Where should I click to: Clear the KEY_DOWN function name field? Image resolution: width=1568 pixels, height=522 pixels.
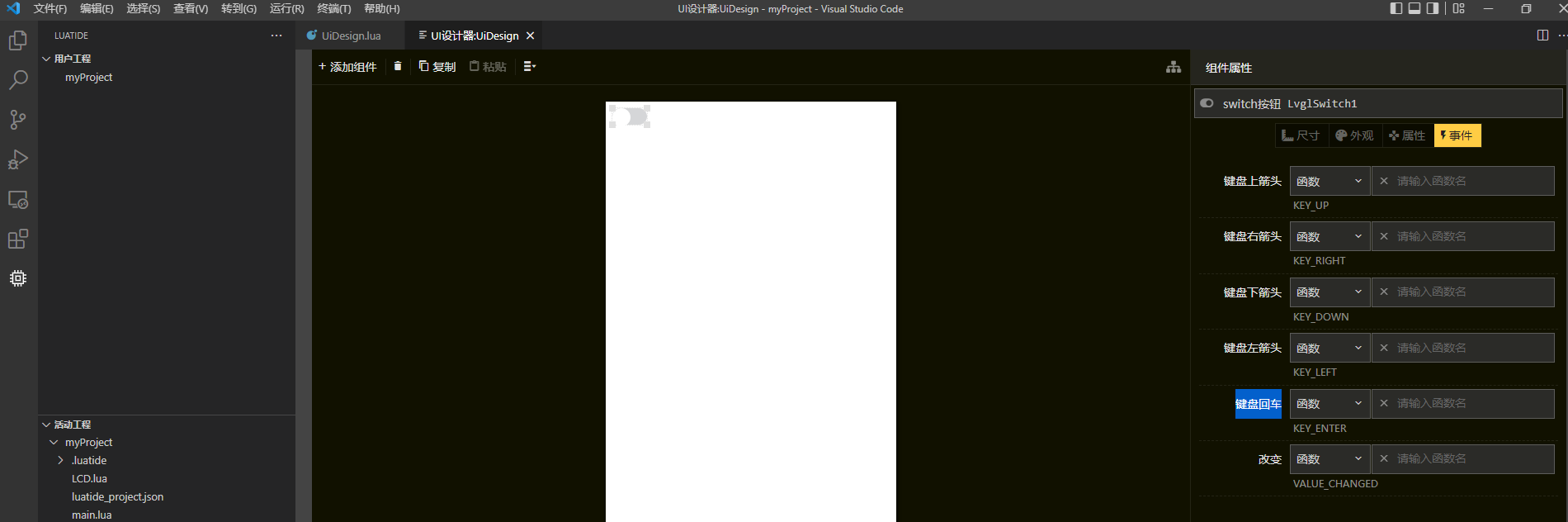click(1384, 292)
